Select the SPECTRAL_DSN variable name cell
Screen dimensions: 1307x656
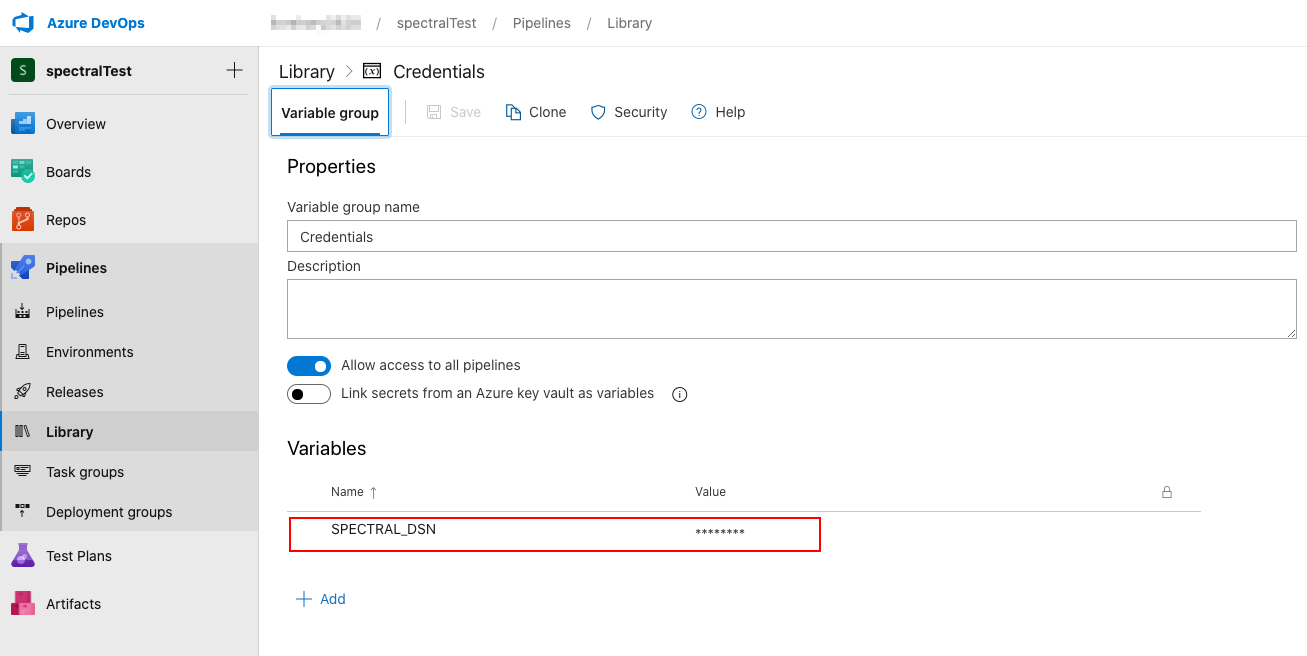(383, 529)
